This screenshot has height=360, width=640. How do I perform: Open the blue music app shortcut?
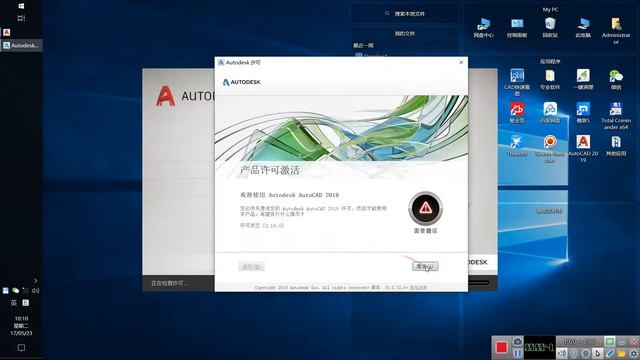pyautogui.click(x=583, y=113)
